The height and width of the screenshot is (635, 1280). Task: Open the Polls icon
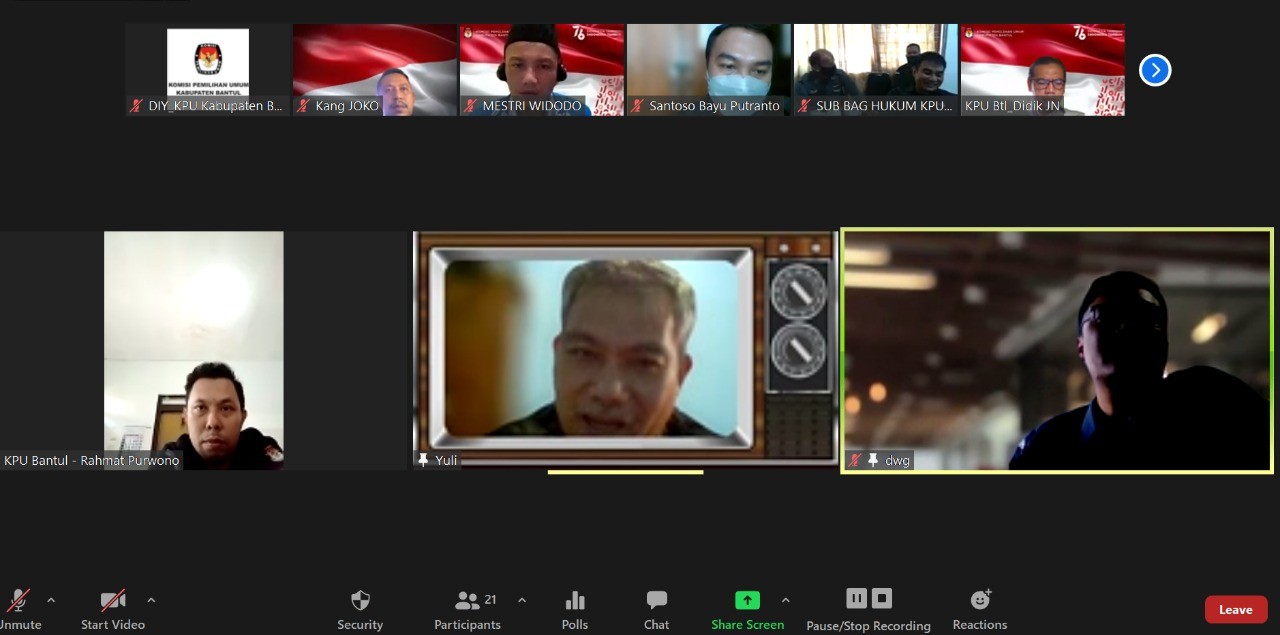(575, 601)
